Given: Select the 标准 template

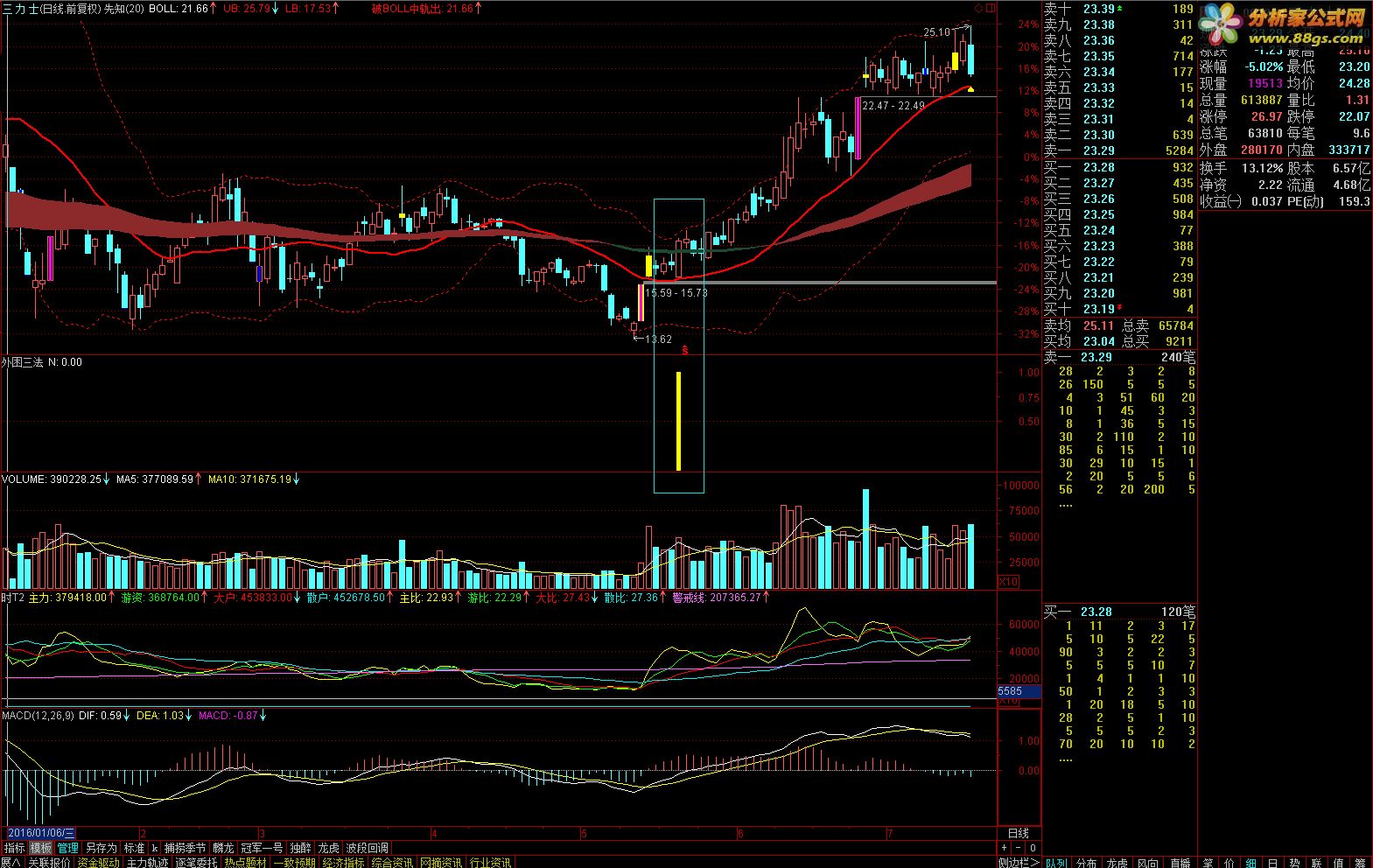Looking at the screenshot, I should point(134,848).
